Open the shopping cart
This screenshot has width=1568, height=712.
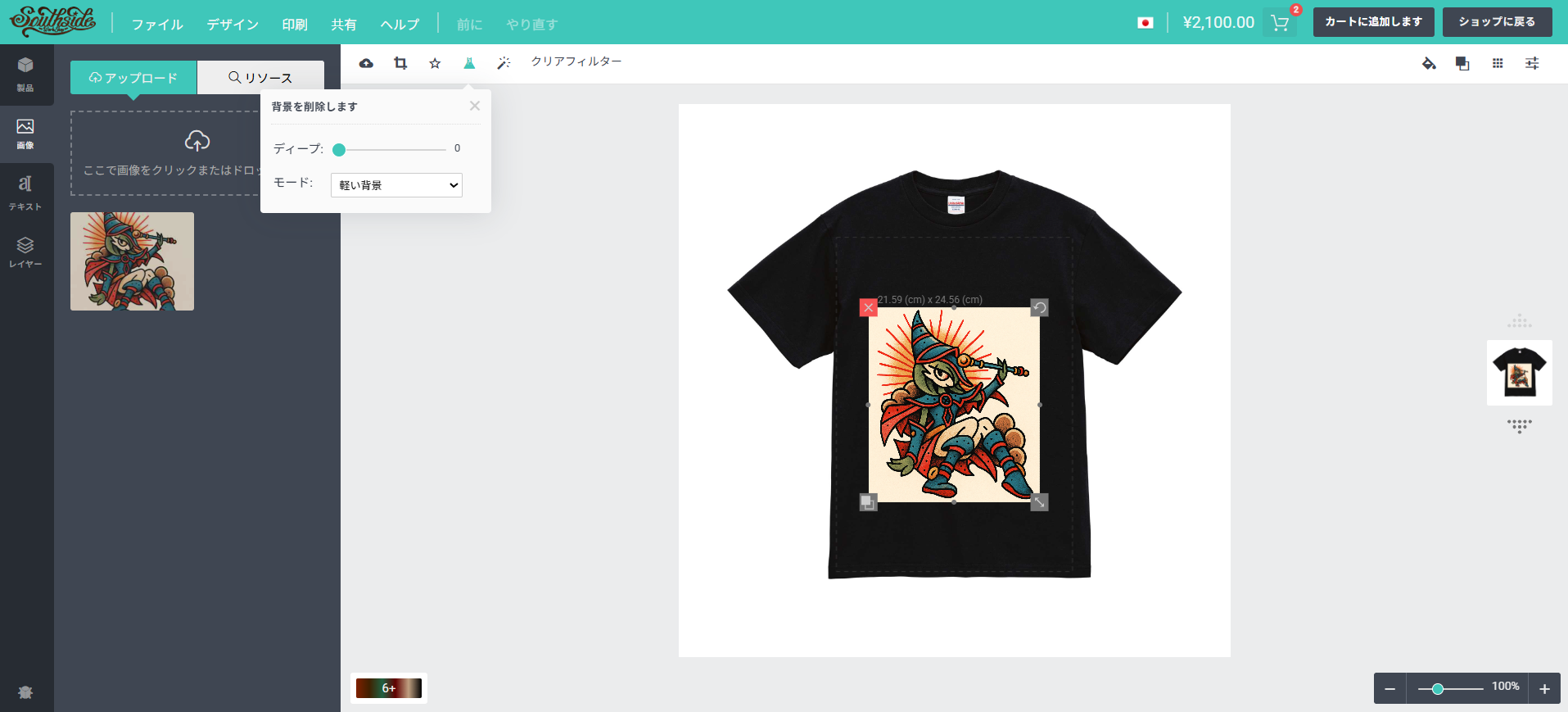coord(1280,23)
